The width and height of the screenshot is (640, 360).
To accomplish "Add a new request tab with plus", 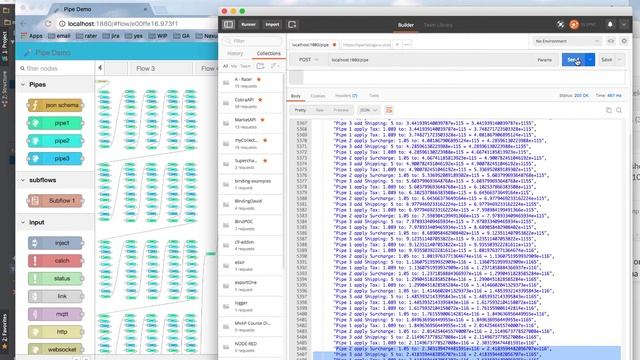I will click(397, 44).
